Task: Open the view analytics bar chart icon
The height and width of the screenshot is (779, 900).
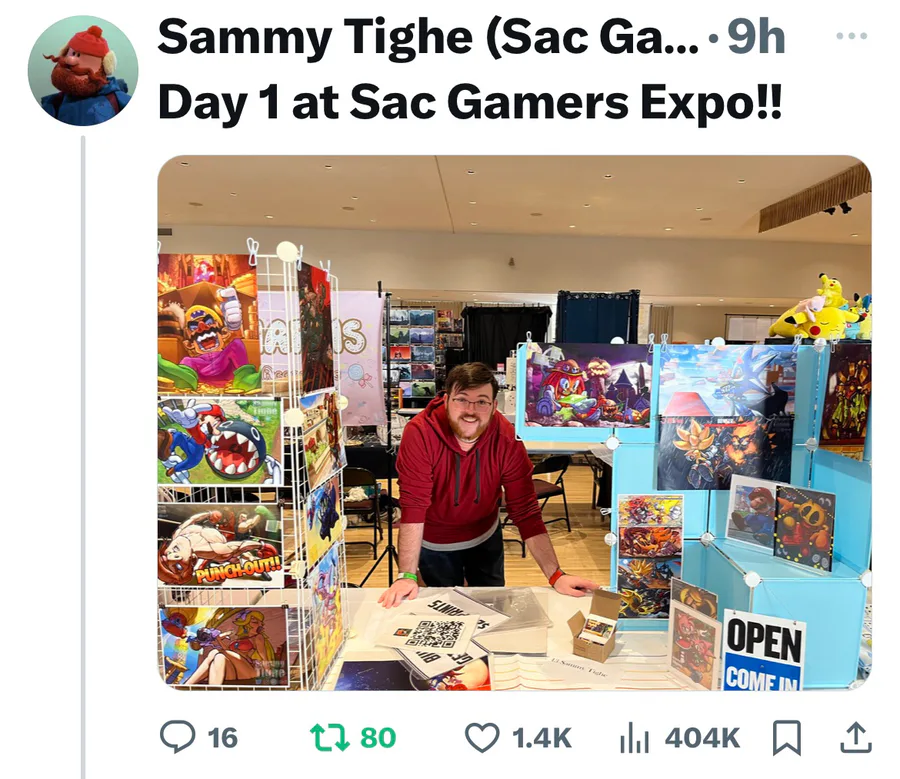Action: click(634, 738)
